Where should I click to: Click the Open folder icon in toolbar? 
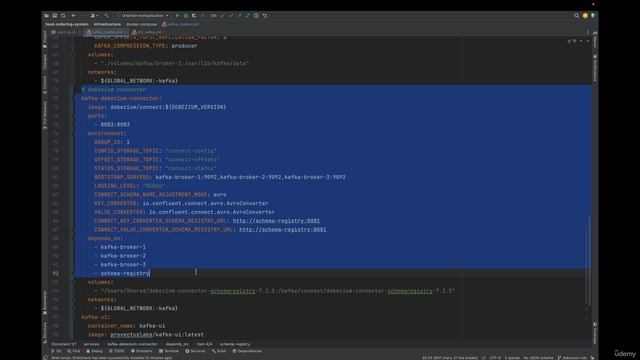pyautogui.click(x=47, y=16)
